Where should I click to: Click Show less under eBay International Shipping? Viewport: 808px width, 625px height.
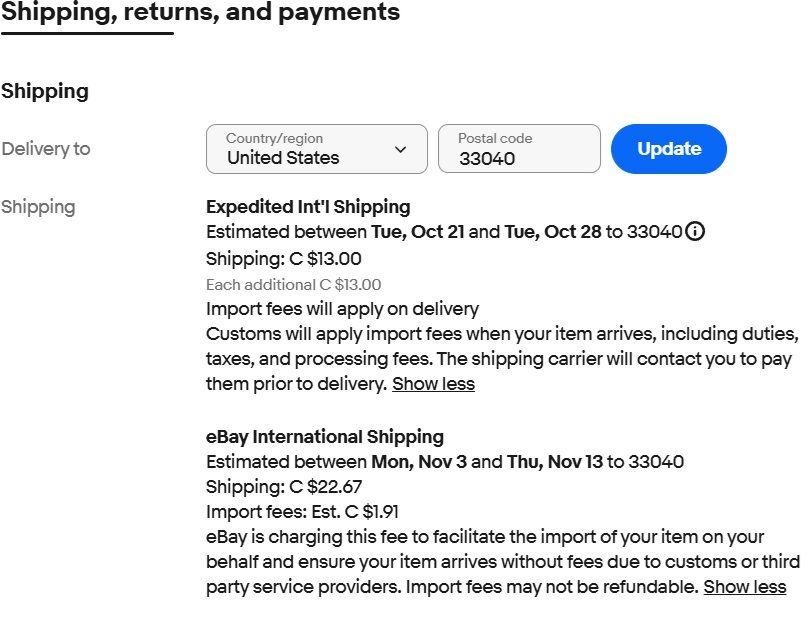click(744, 587)
